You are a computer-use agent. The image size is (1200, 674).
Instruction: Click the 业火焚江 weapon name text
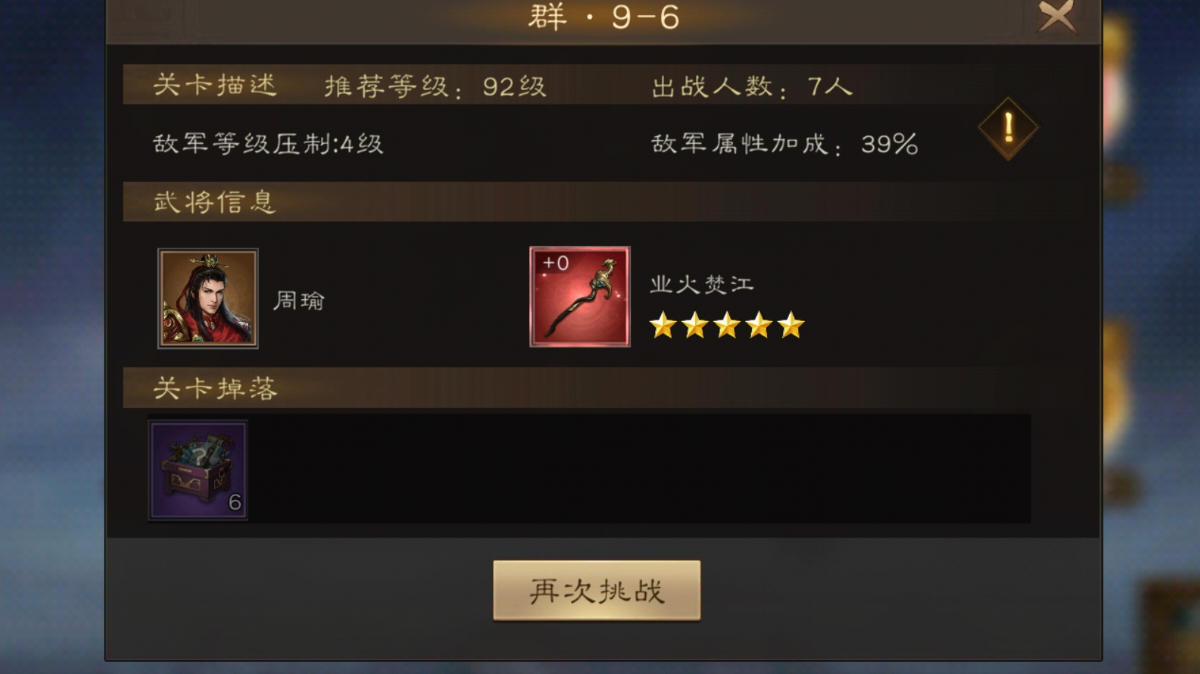point(701,284)
